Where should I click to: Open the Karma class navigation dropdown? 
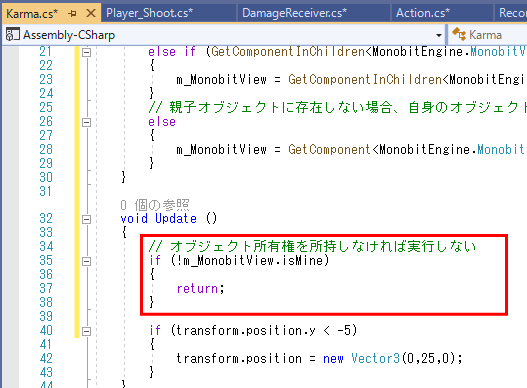[x=487, y=35]
